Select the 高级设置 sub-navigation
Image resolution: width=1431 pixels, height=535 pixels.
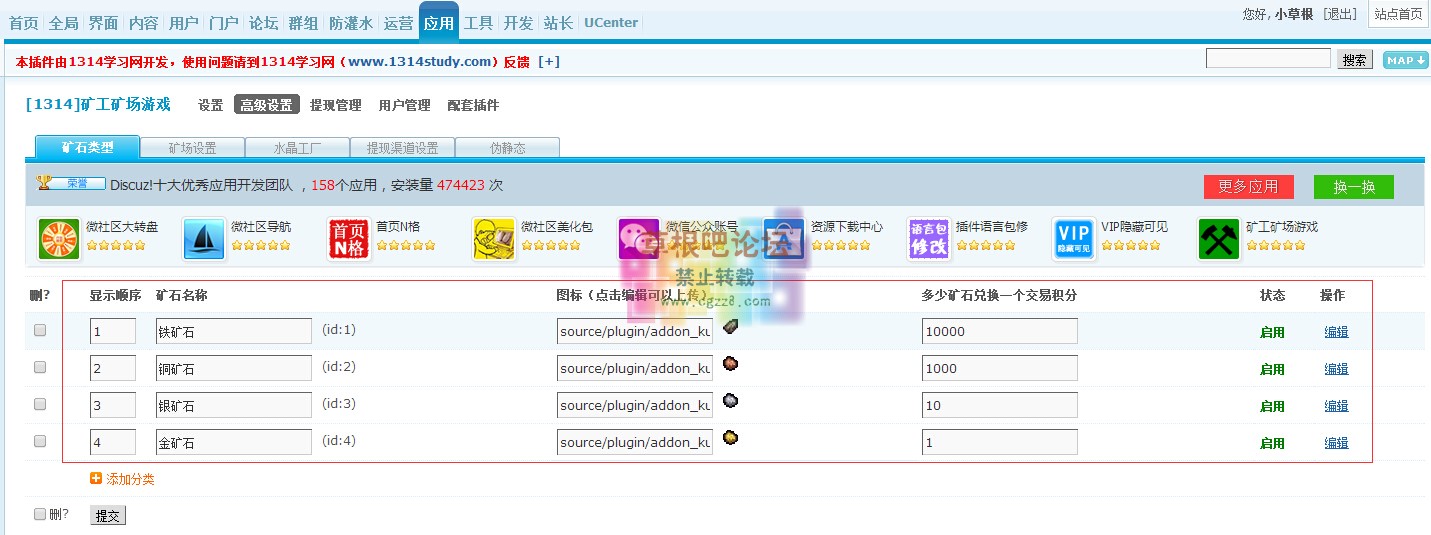coord(267,105)
